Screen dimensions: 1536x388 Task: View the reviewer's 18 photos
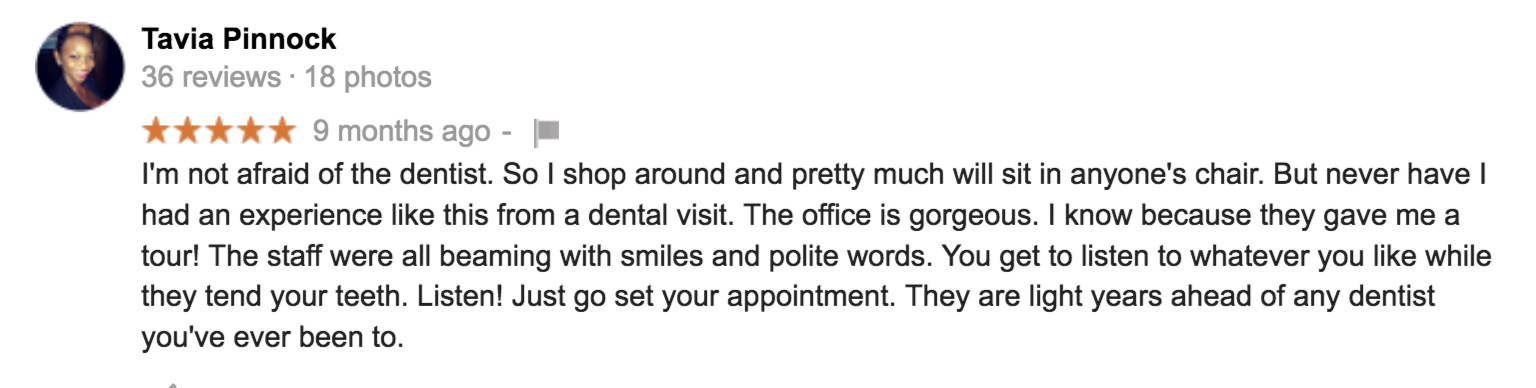tap(367, 77)
